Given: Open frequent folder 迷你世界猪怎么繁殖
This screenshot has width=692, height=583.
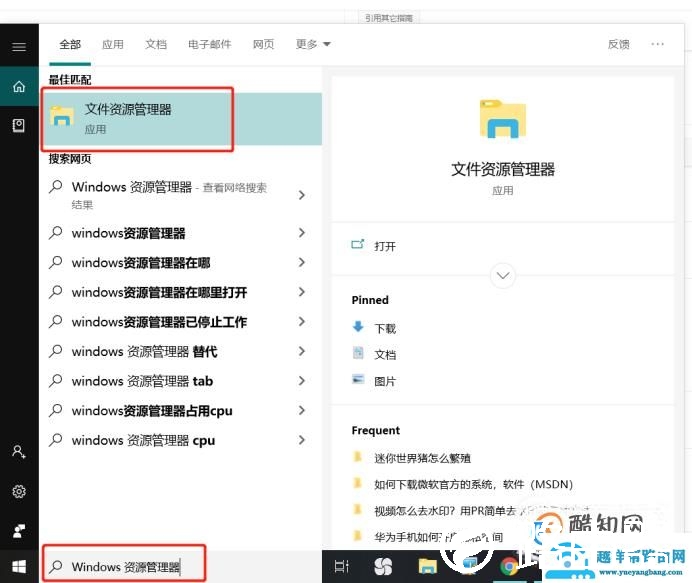Looking at the screenshot, I should point(422,458).
